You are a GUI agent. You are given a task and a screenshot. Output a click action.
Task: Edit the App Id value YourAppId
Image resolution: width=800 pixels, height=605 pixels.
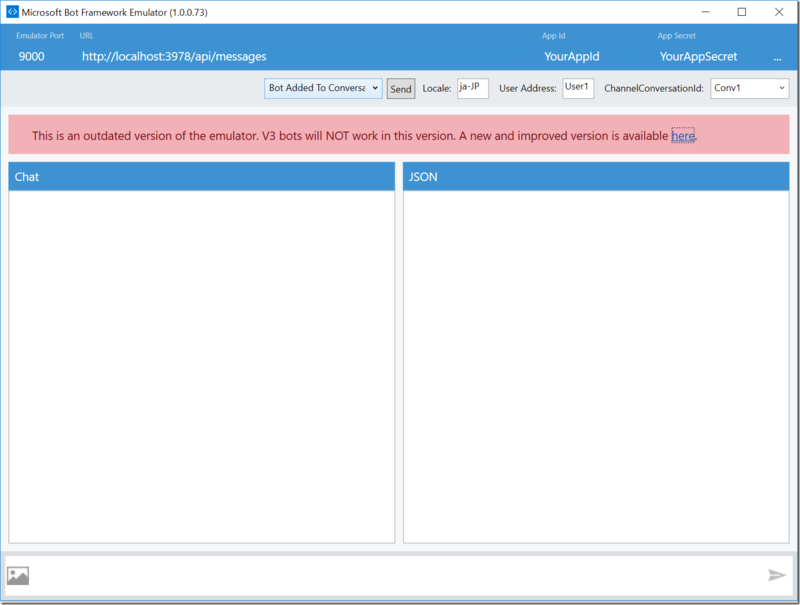click(x=571, y=57)
